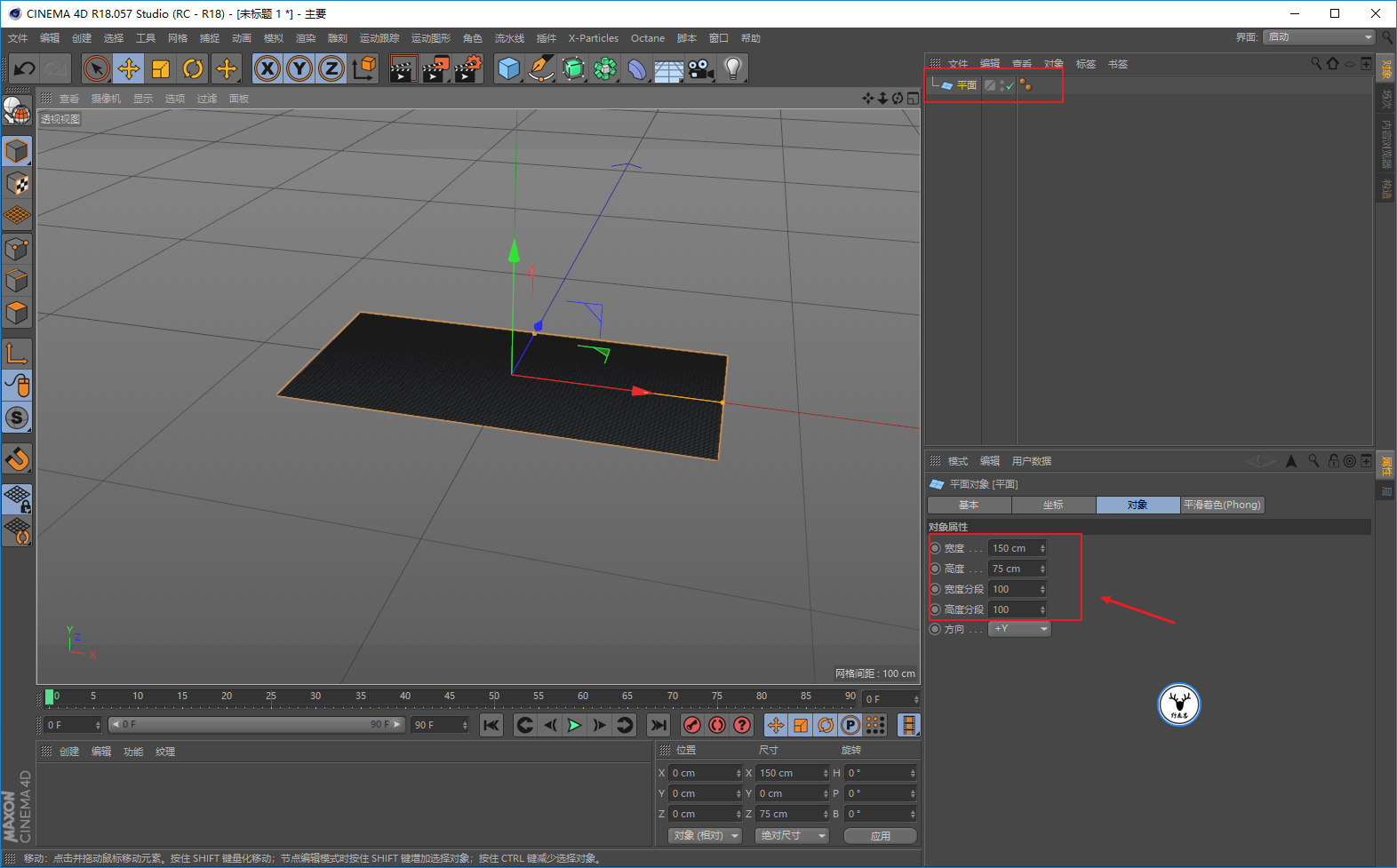Open the green array modeling objects icon
Viewport: 1397px width, 868px height.
(x=605, y=68)
